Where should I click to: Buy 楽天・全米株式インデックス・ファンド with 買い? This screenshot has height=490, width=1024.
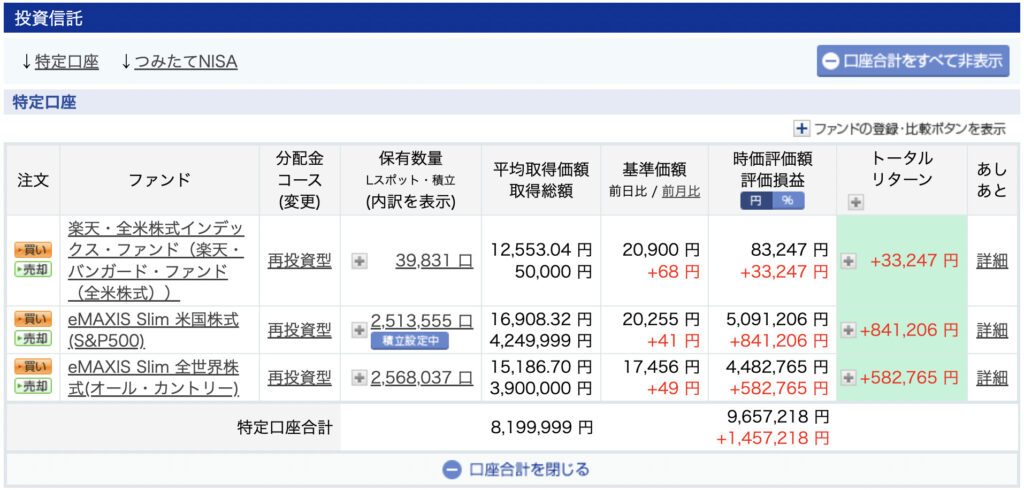pyautogui.click(x=33, y=250)
